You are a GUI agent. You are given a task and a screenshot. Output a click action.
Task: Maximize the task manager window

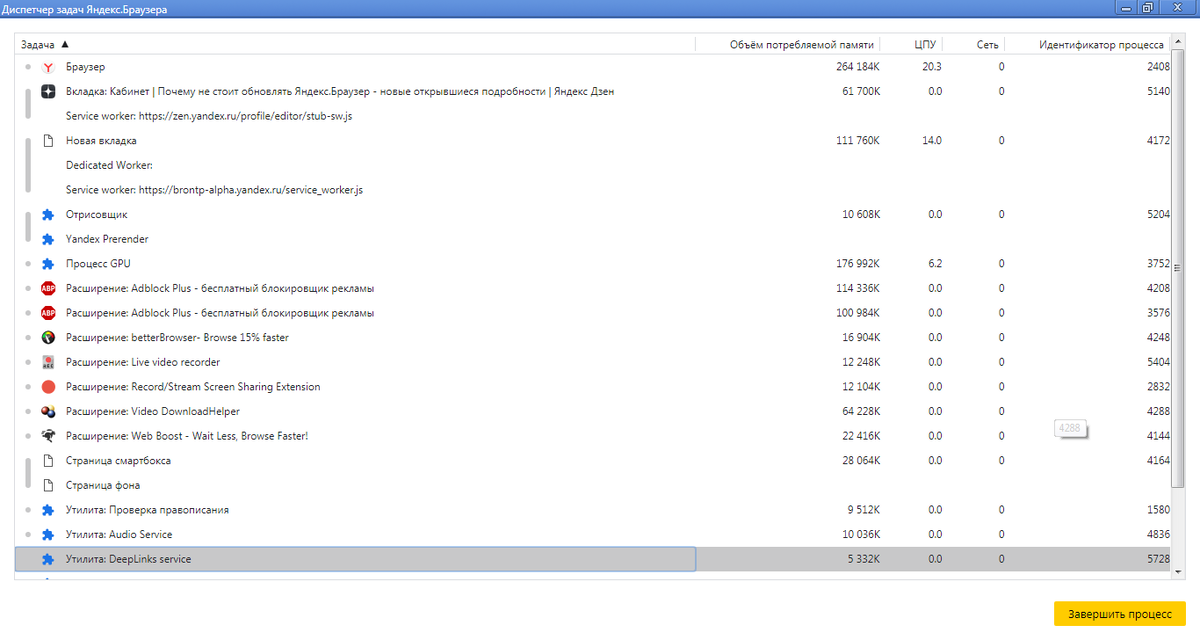point(1148,8)
